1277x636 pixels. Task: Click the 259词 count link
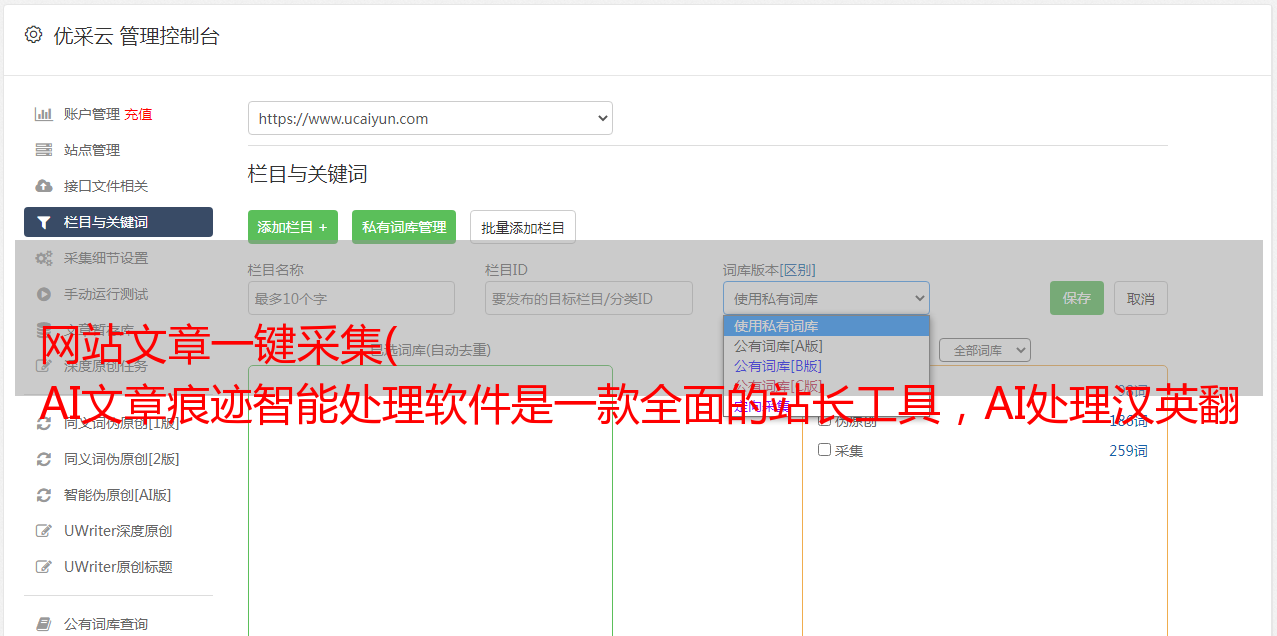(1128, 451)
